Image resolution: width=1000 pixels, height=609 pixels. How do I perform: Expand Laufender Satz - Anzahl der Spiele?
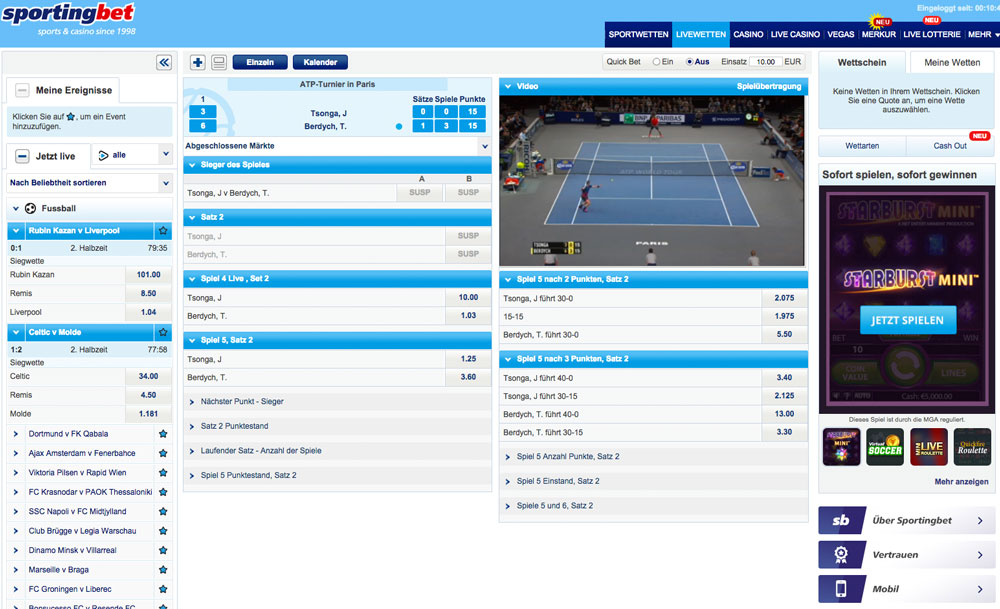pyautogui.click(x=192, y=451)
